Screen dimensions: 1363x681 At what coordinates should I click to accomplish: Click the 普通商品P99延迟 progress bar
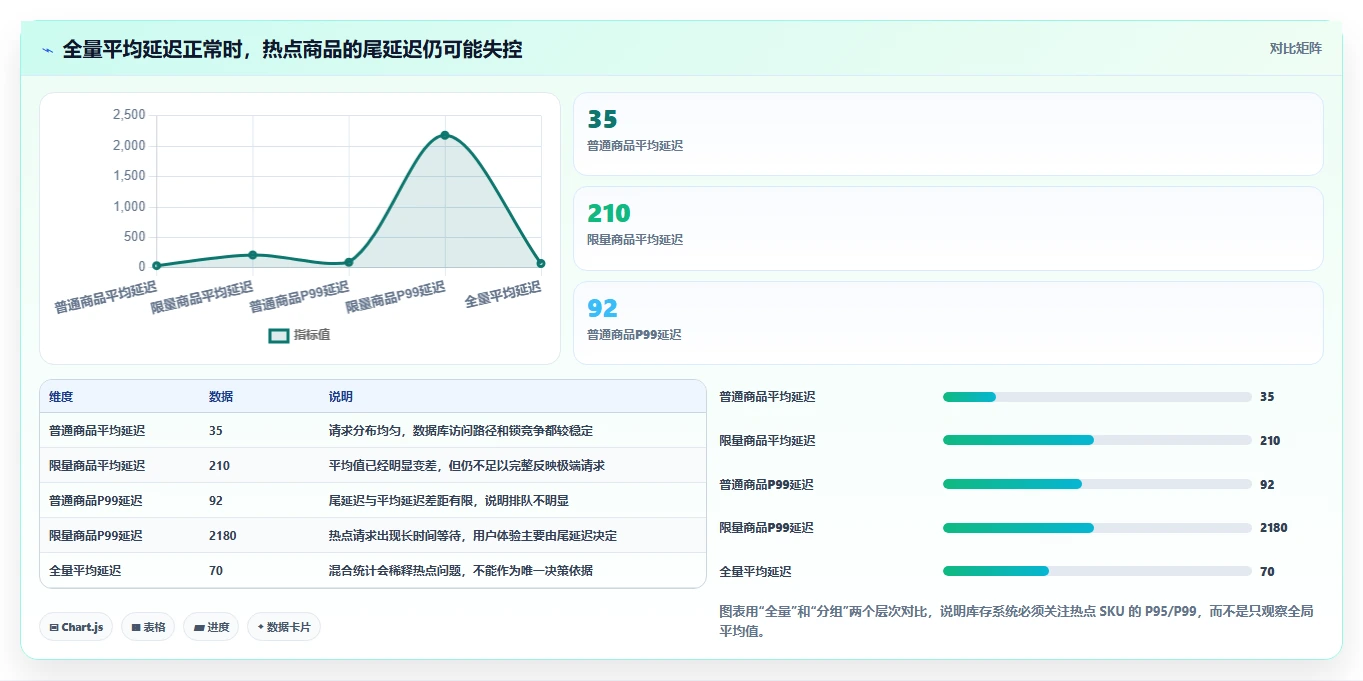point(1097,484)
